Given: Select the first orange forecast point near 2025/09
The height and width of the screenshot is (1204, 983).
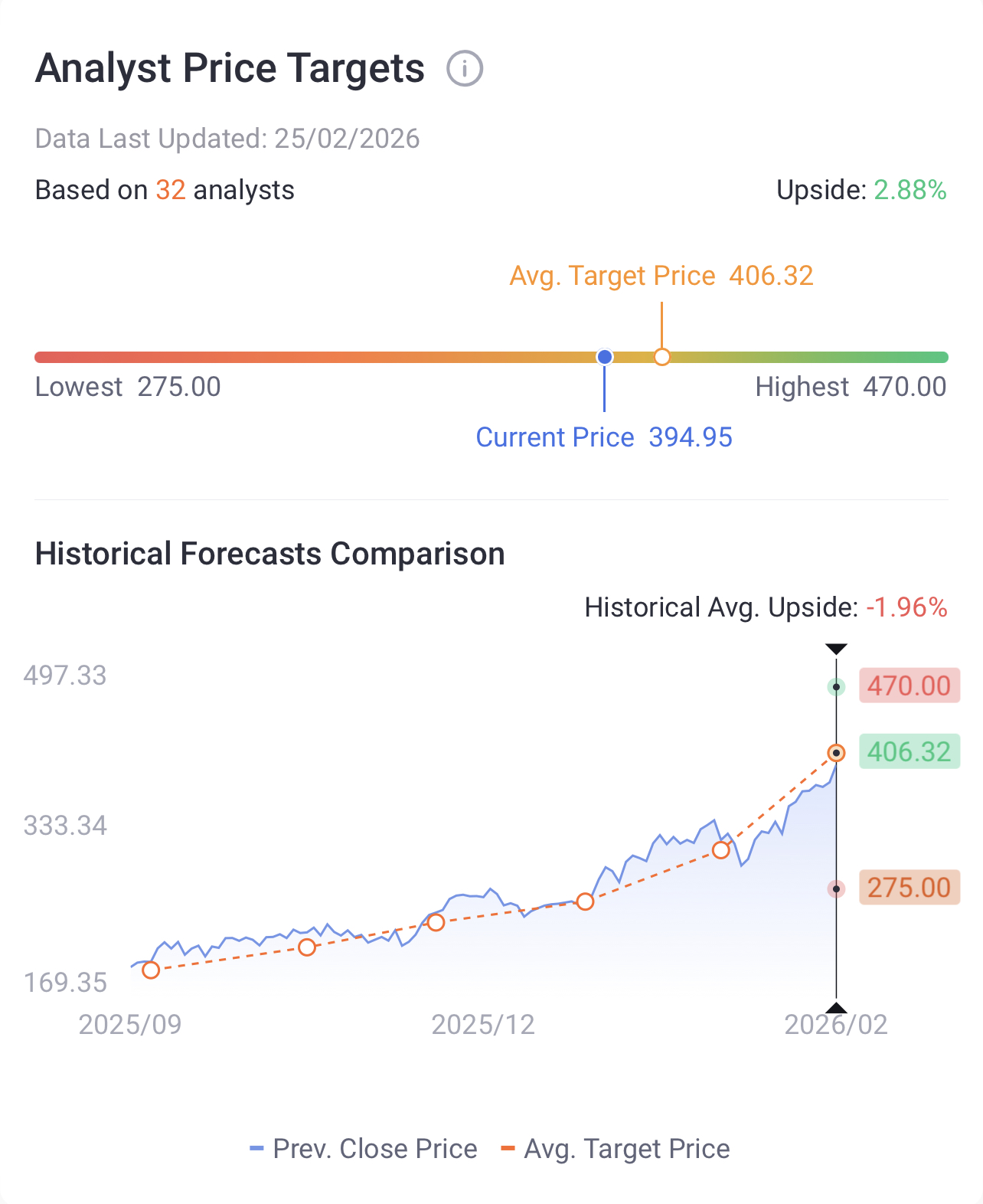Looking at the screenshot, I should coord(151,970).
